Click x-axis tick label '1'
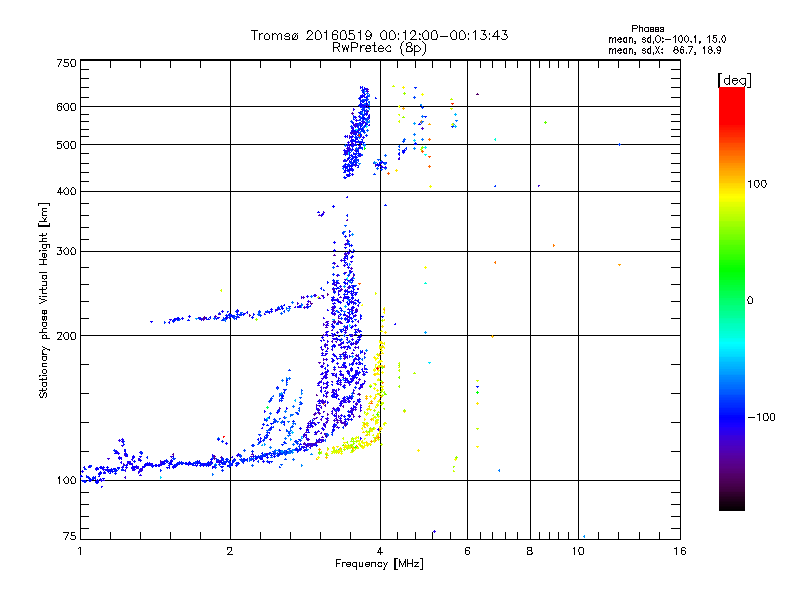 tap(80, 551)
